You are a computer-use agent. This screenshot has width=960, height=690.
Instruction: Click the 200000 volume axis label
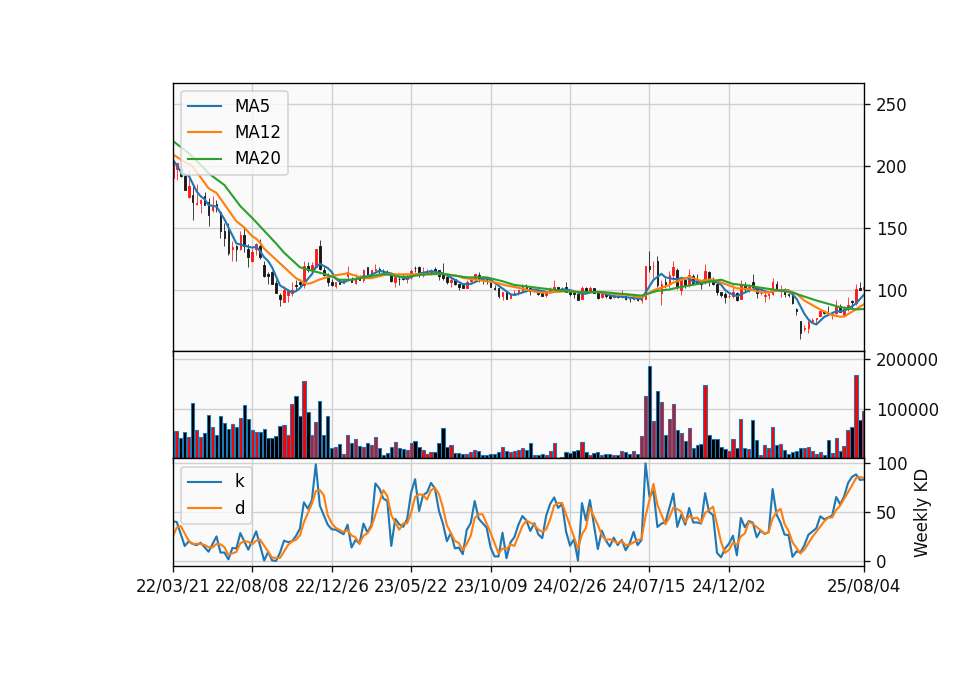[907, 360]
